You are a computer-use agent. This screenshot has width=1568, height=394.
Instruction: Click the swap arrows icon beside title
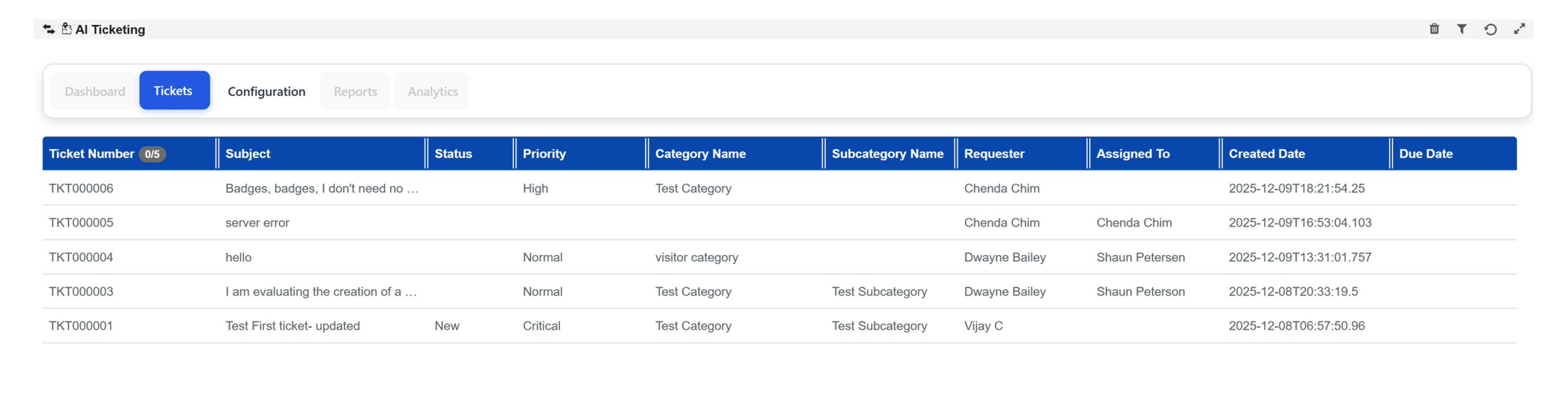[x=49, y=29]
